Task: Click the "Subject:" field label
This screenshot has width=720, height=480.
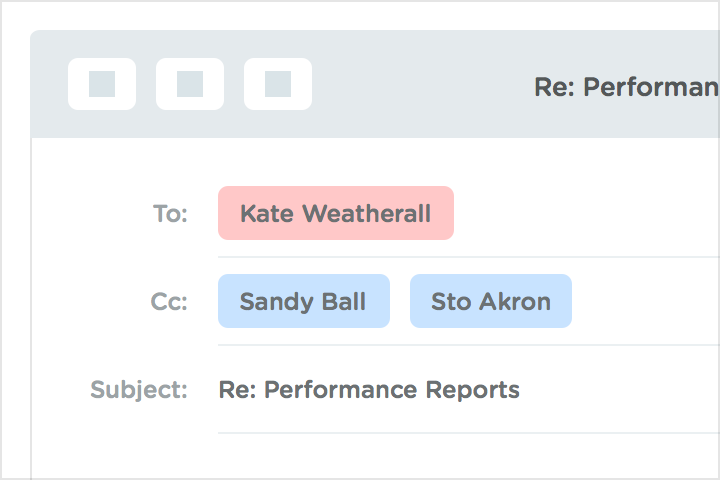Action: 139,389
